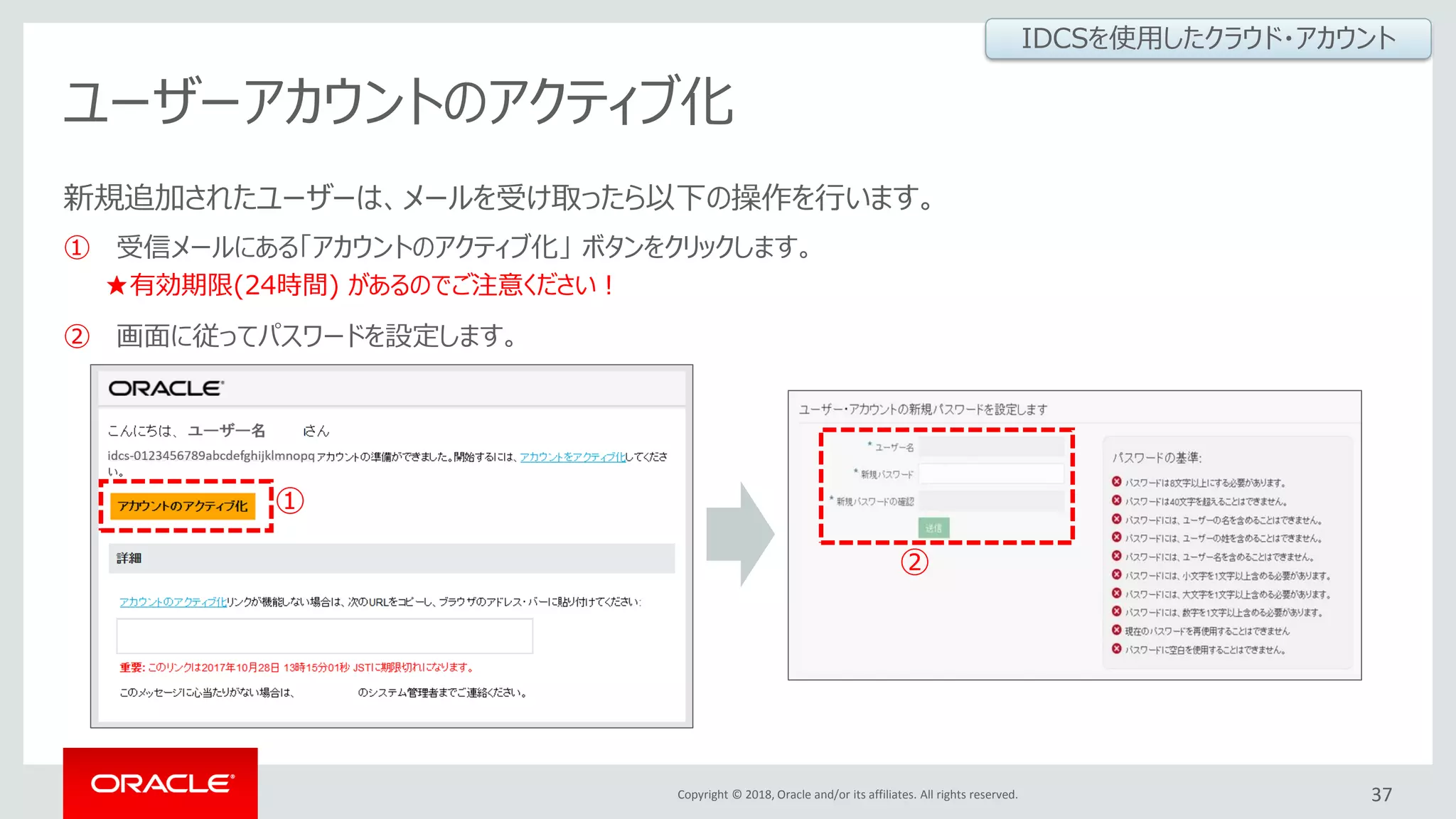This screenshot has width=1456, height=819.
Task: Click the ユーザー・アカウントの新規パスワードを設定します heading
Action: [x=924, y=409]
